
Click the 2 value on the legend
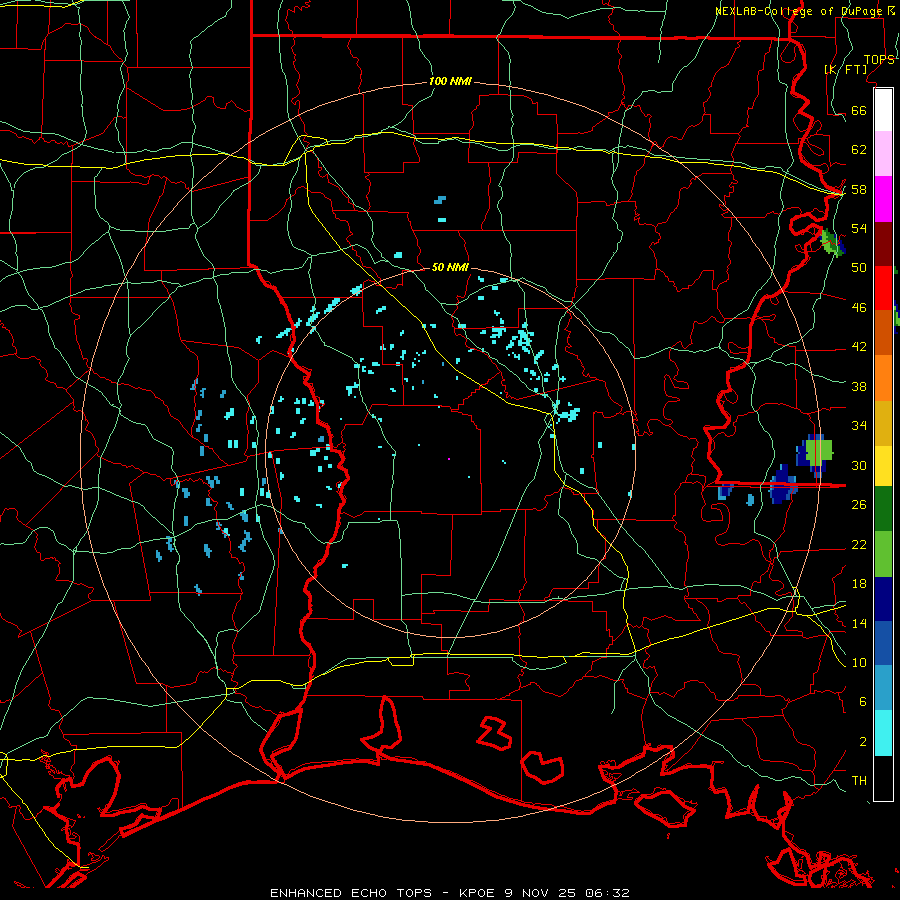pos(863,742)
